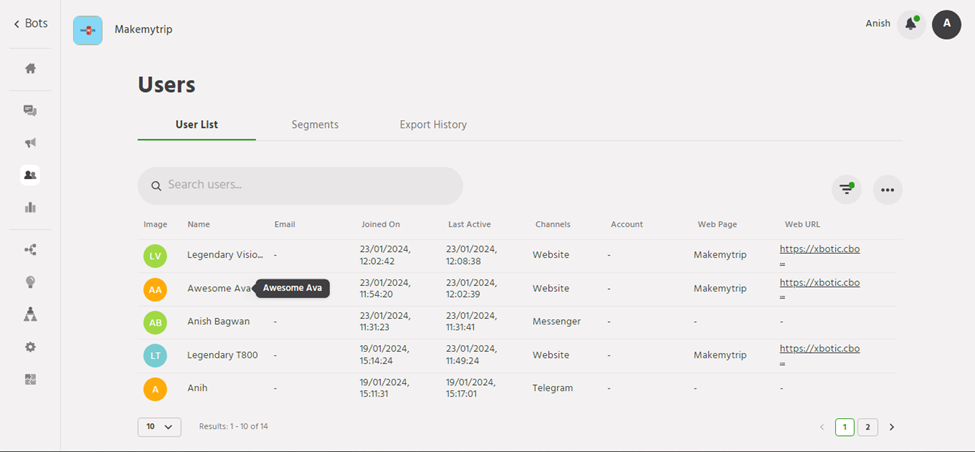Expand the rows-per-page dropdown showing 10
Screen dimensions: 975x452
tap(159, 427)
